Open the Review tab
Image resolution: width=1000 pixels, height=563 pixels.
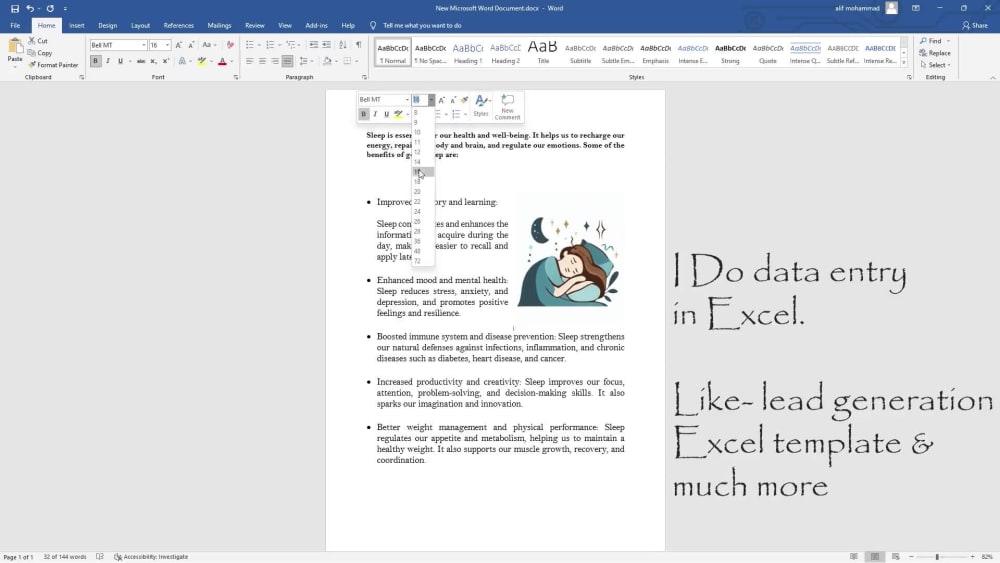tap(254, 26)
